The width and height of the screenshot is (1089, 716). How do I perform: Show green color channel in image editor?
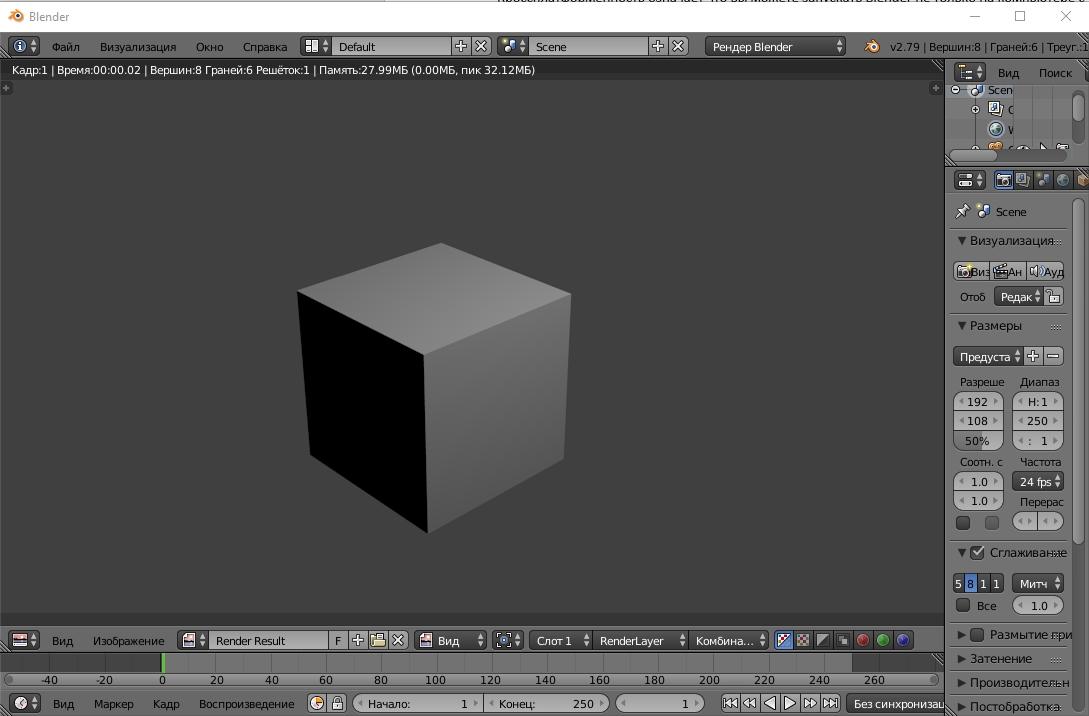click(882, 640)
